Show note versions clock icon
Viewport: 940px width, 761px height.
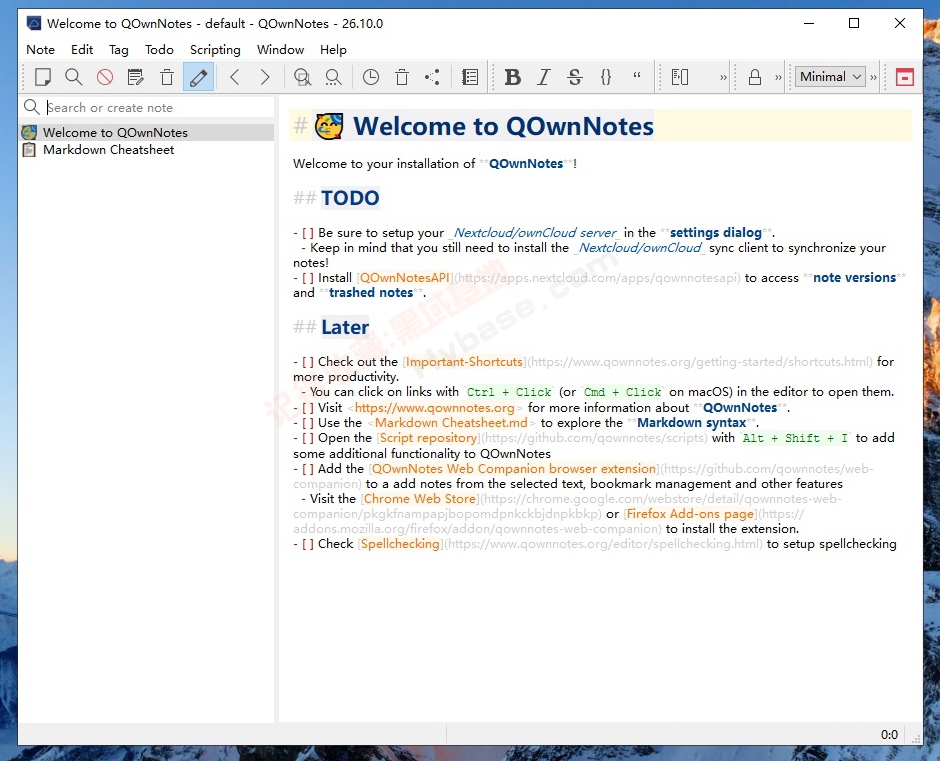click(371, 77)
